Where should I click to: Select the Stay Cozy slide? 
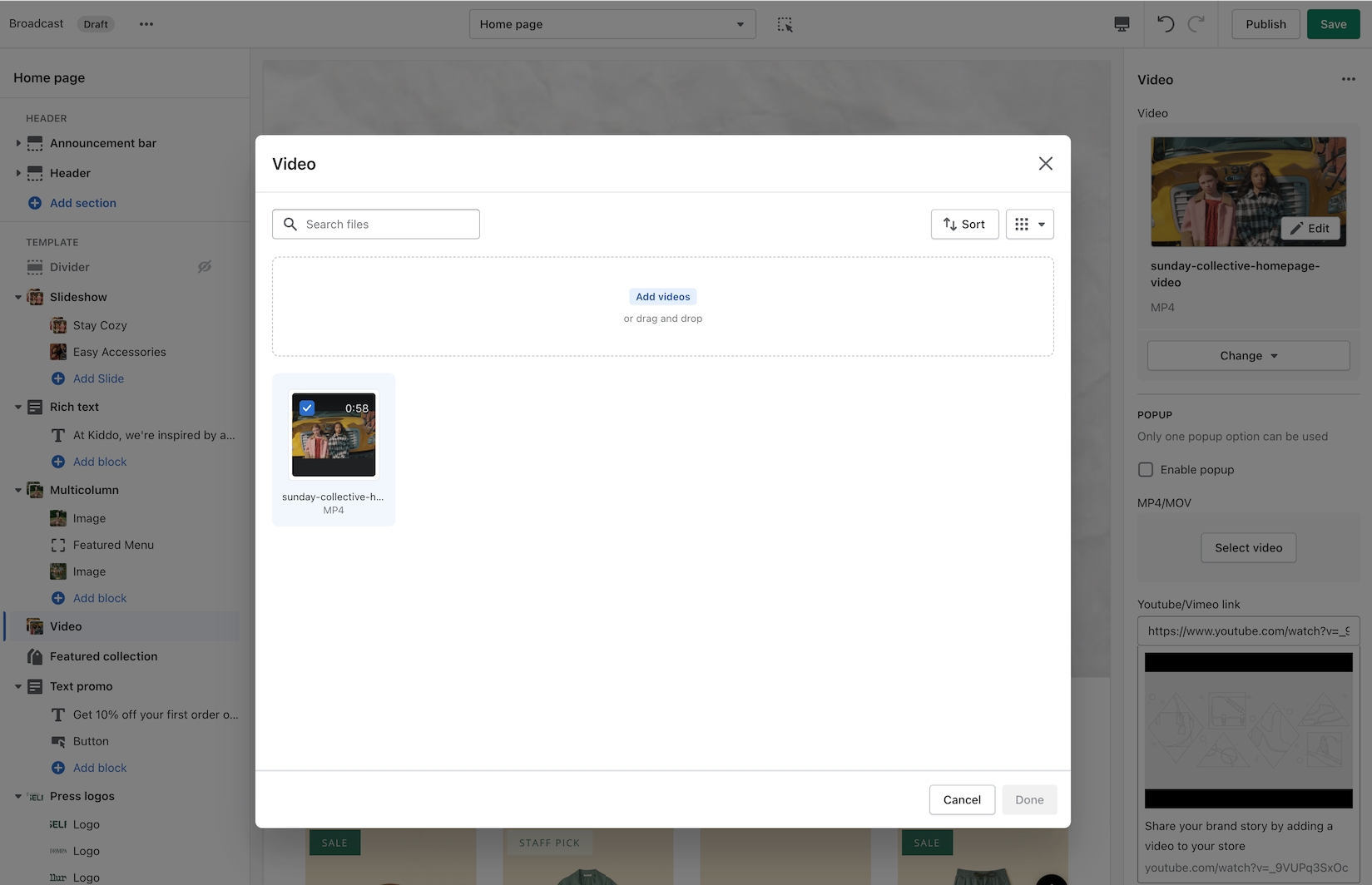click(100, 325)
